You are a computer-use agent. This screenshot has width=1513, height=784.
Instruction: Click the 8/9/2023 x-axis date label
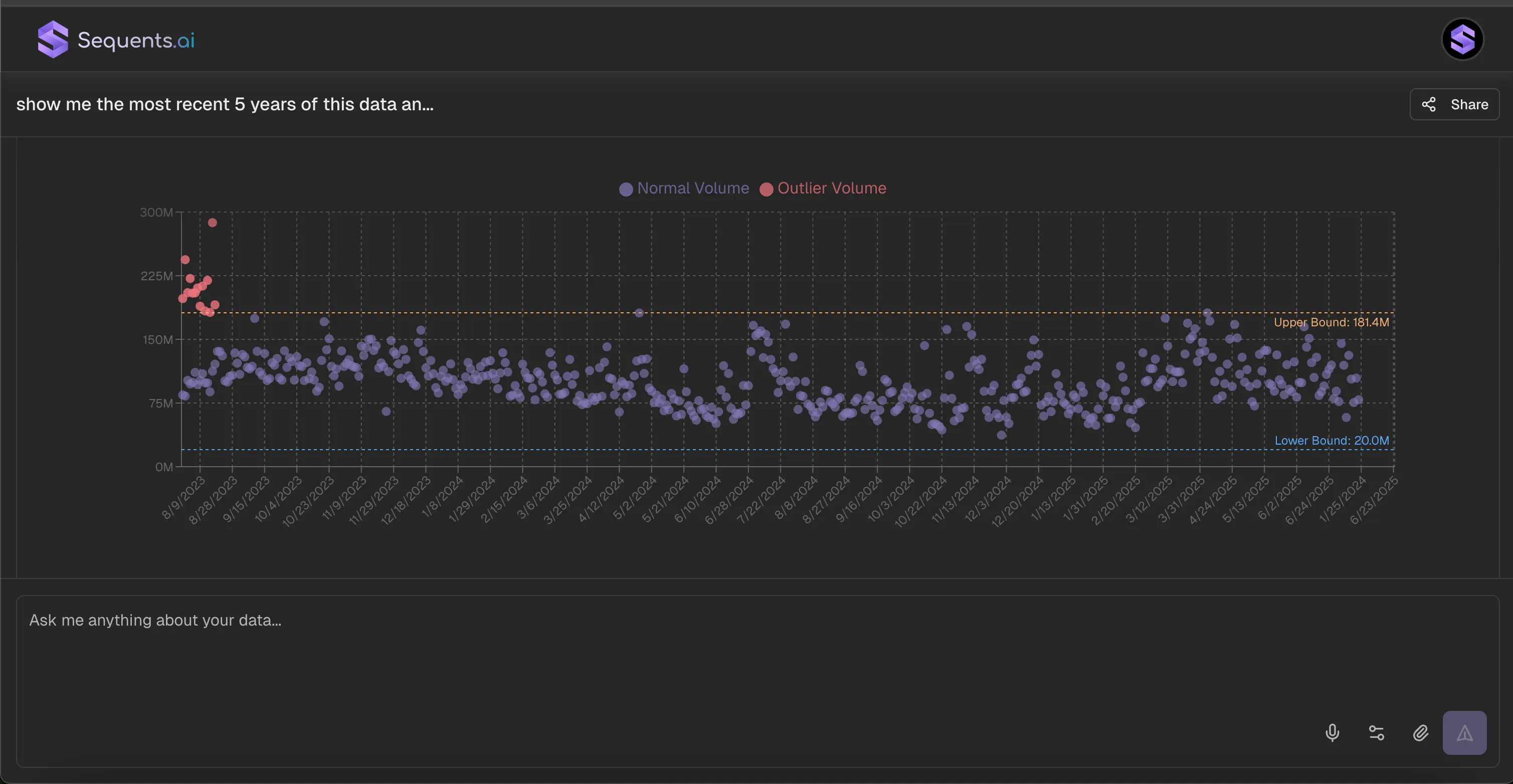(x=183, y=498)
